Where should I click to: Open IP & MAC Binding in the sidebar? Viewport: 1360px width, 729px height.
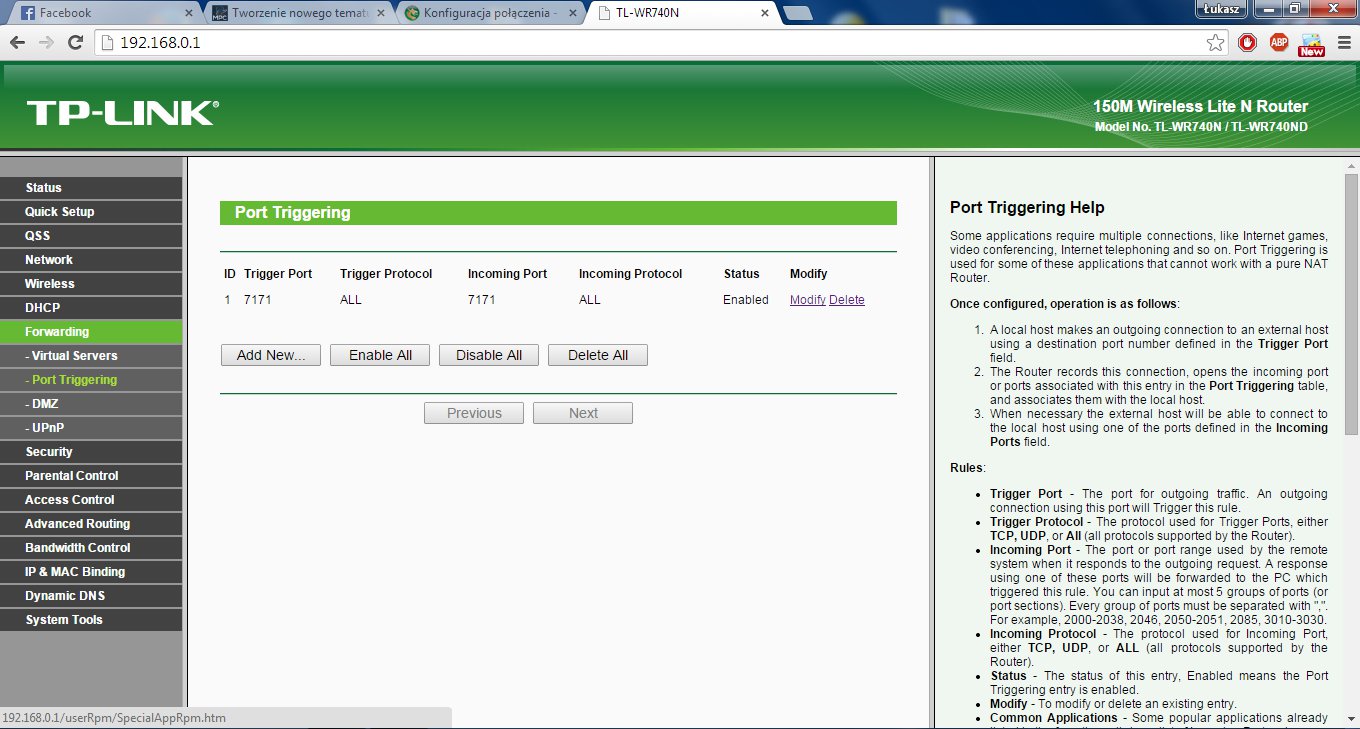(91, 572)
